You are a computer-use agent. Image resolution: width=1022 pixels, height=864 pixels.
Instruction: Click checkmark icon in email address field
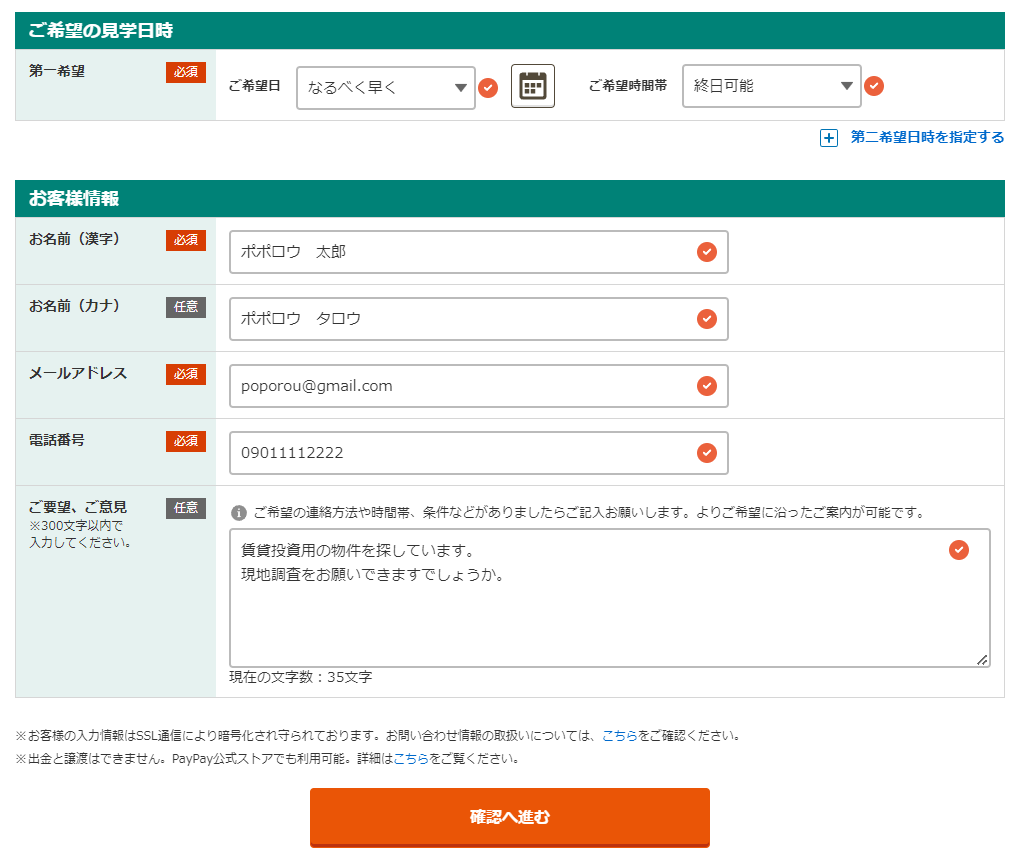707,386
